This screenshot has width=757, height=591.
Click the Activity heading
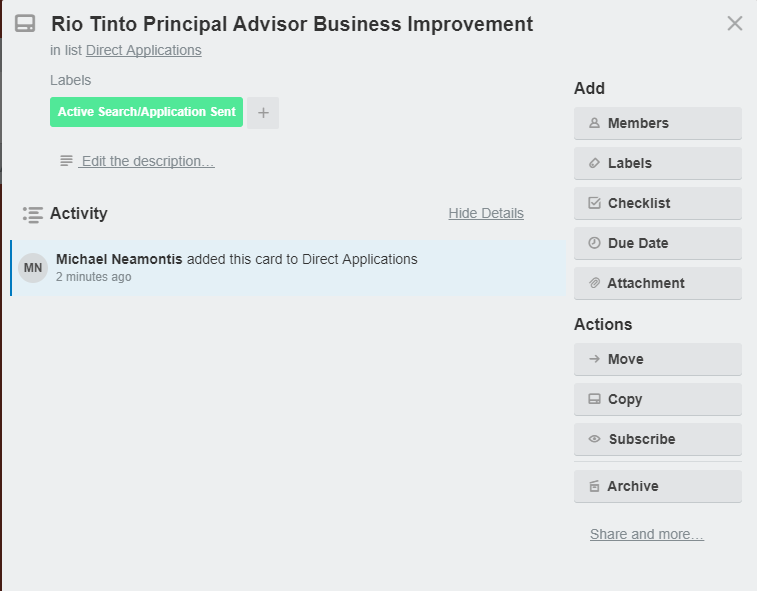pos(79,213)
